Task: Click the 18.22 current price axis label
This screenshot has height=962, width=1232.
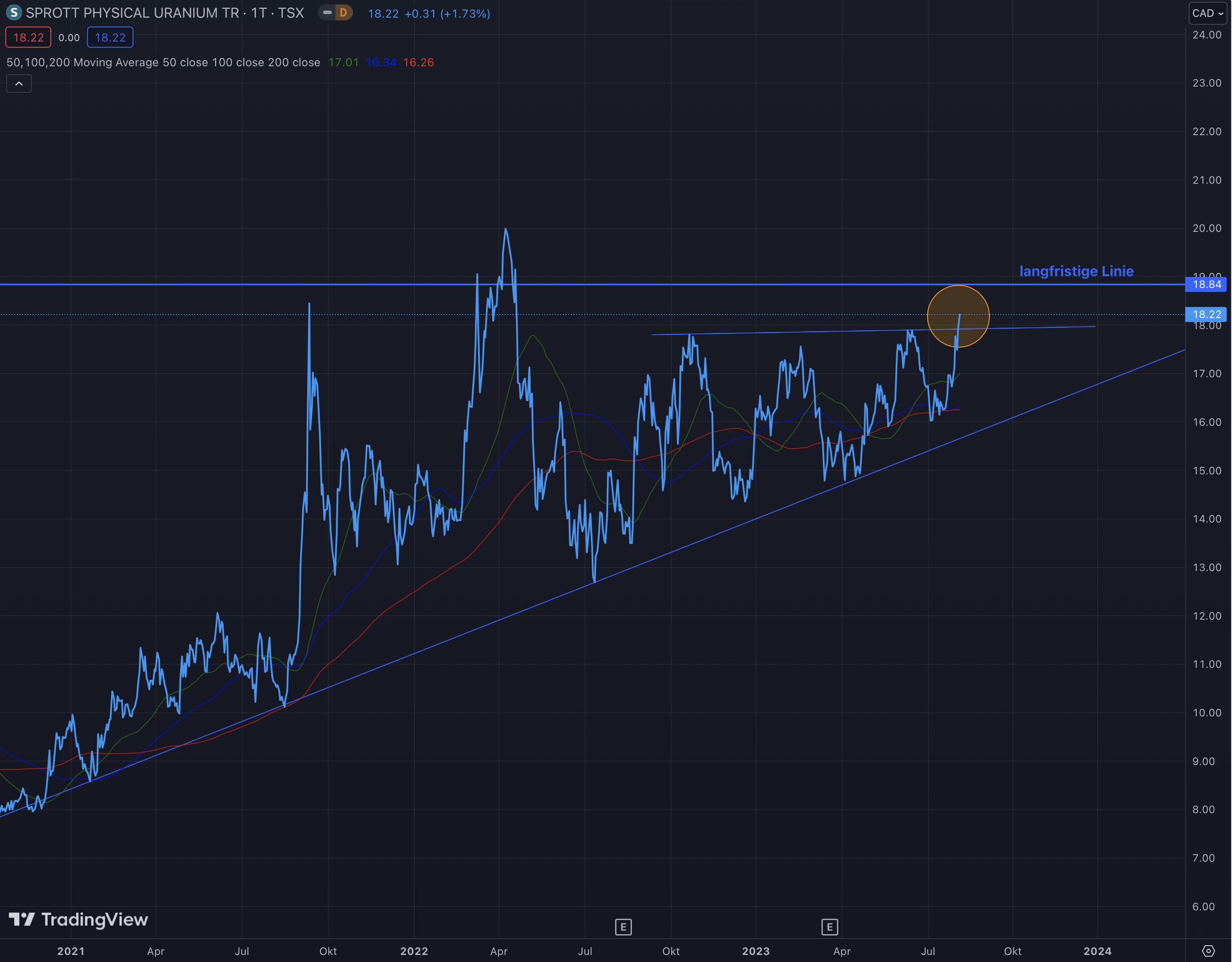Action: (1206, 314)
